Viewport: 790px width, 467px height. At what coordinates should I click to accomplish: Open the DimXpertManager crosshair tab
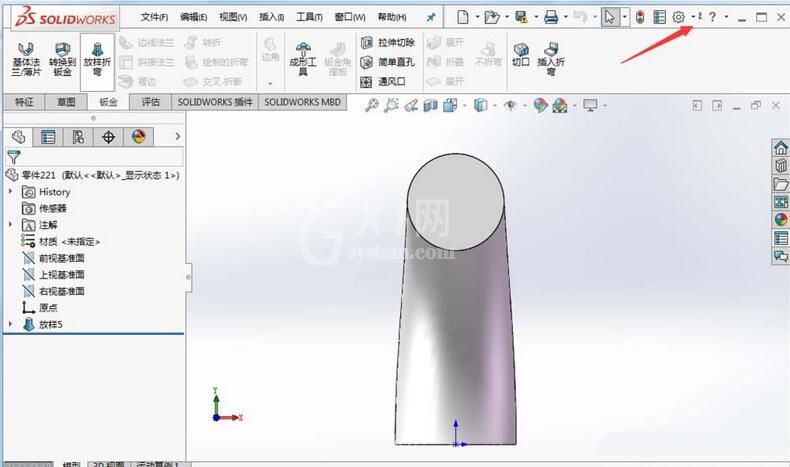pos(108,137)
